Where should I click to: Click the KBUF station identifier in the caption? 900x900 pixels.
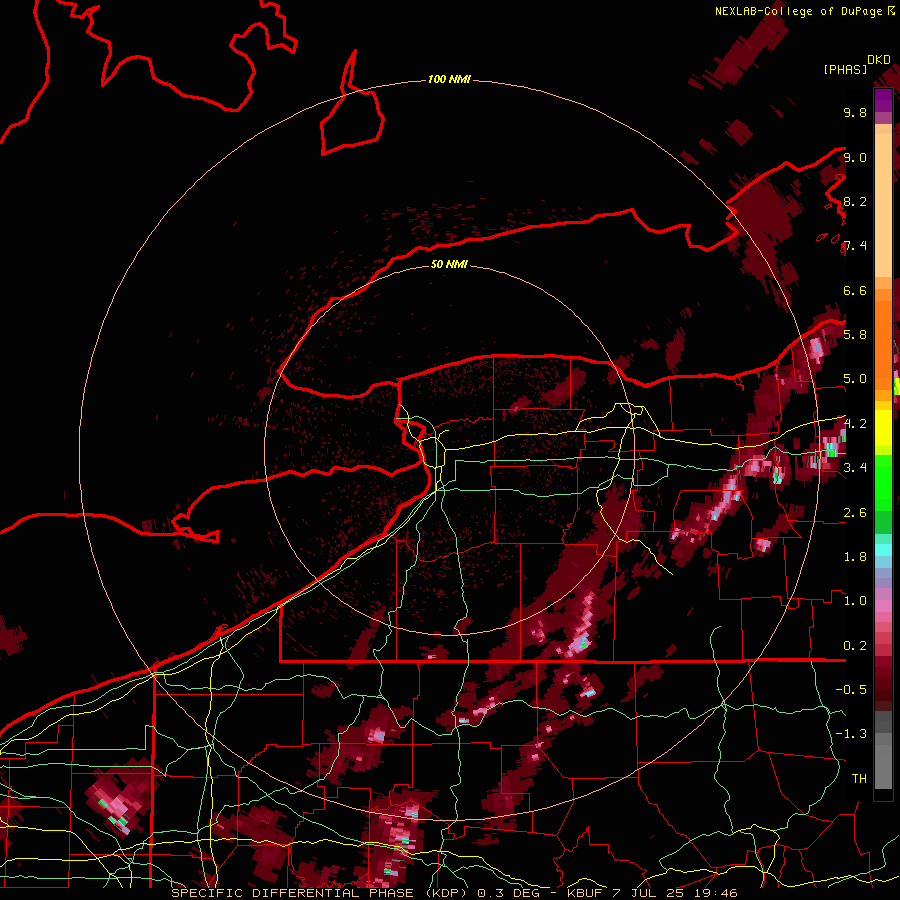[x=585, y=893]
